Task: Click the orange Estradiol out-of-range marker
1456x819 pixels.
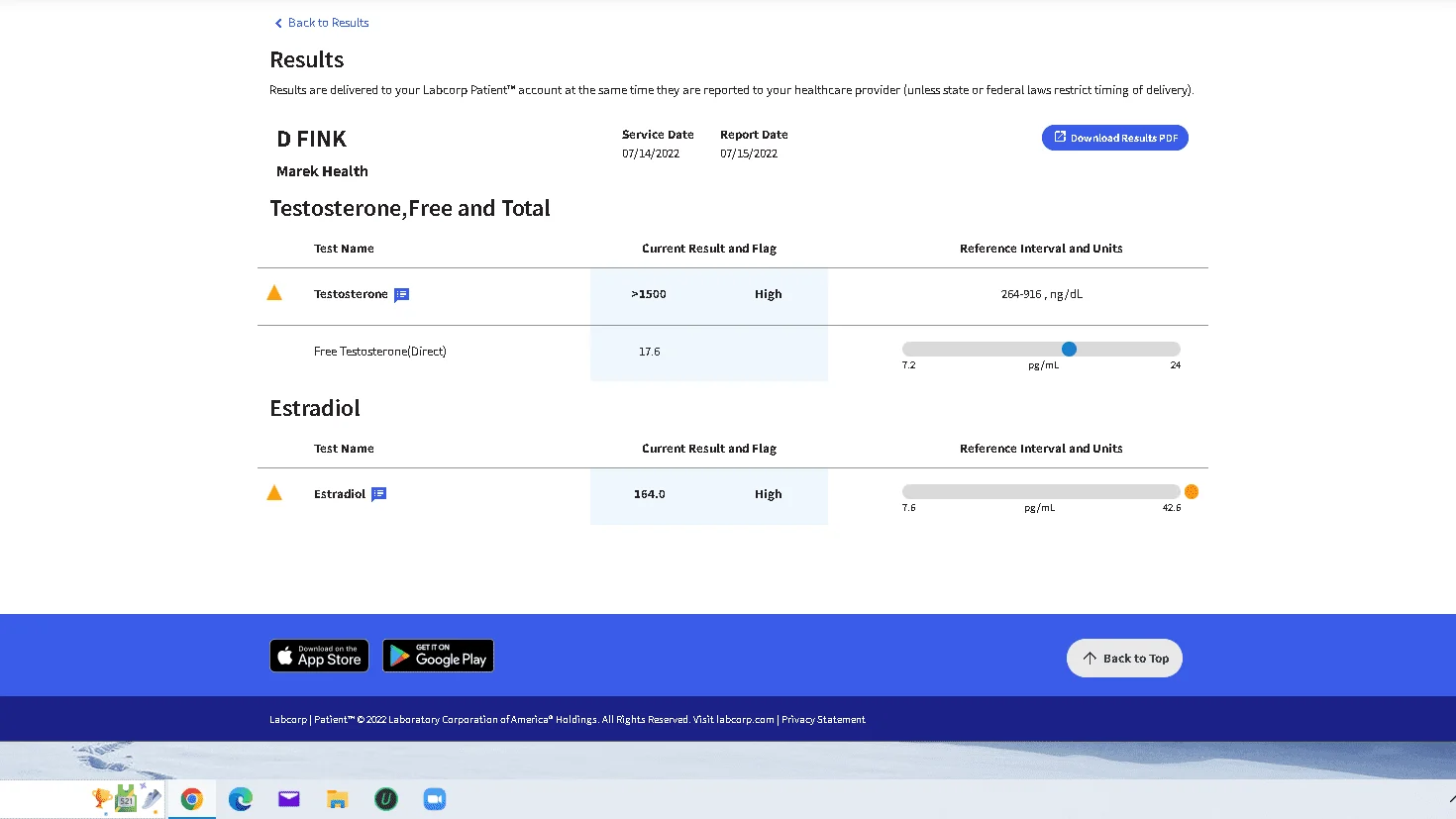Action: point(1192,491)
